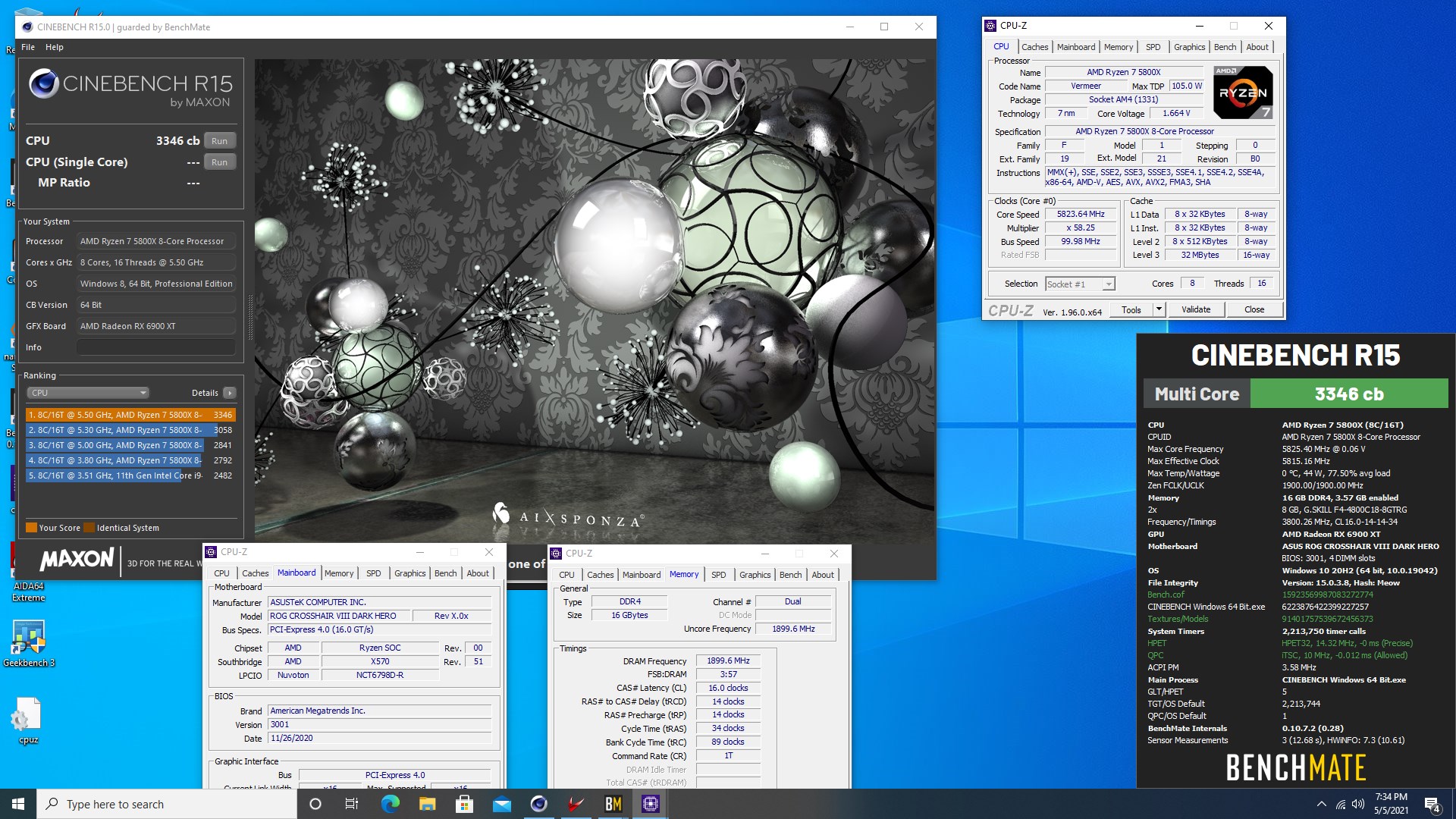Image resolution: width=1456 pixels, height=819 pixels.
Task: Open Cortana circle icon in taskbar
Action: click(x=315, y=804)
